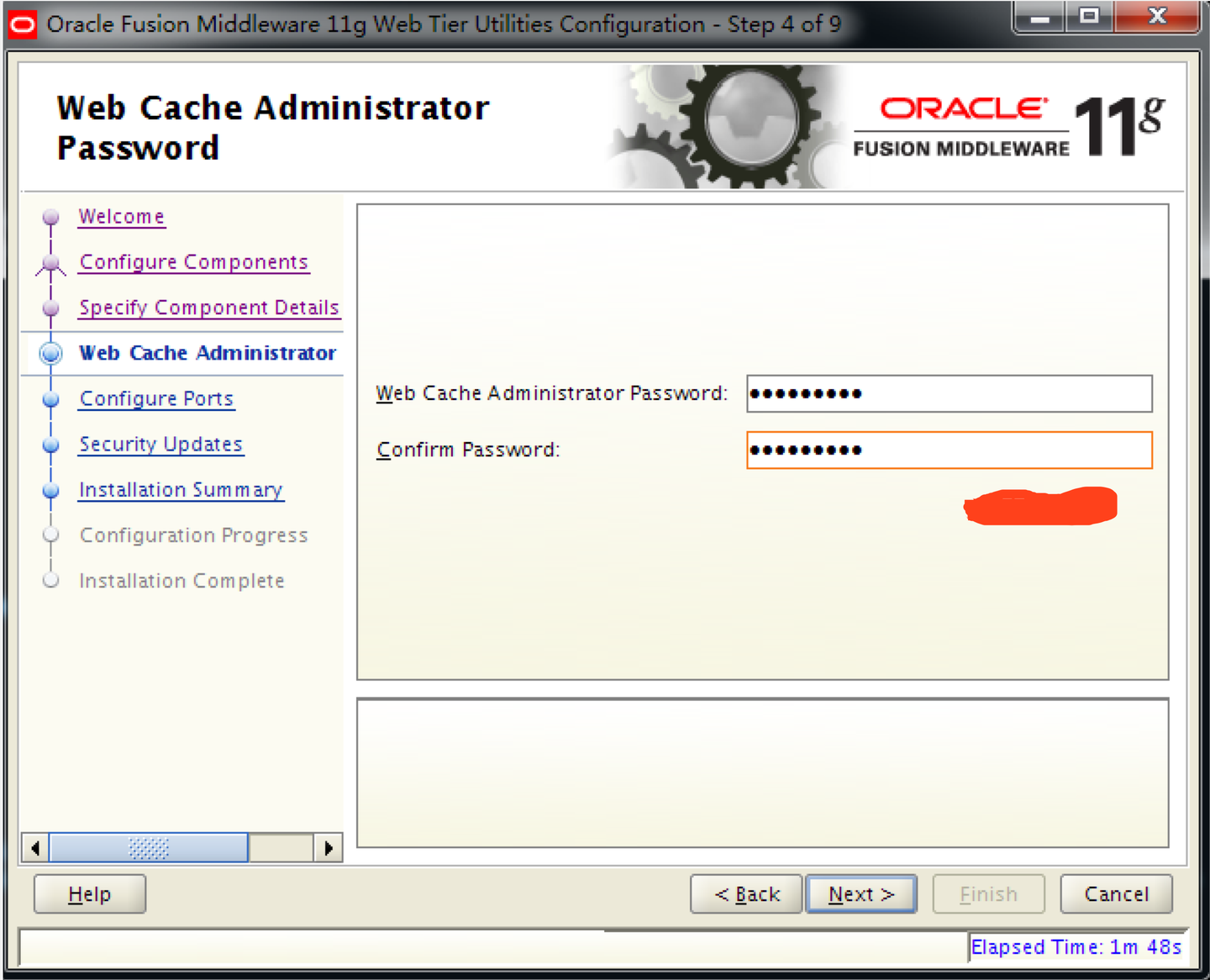Click the Configure Components node icon
Screen dimensions: 1210x980
pyautogui.click(x=50, y=264)
